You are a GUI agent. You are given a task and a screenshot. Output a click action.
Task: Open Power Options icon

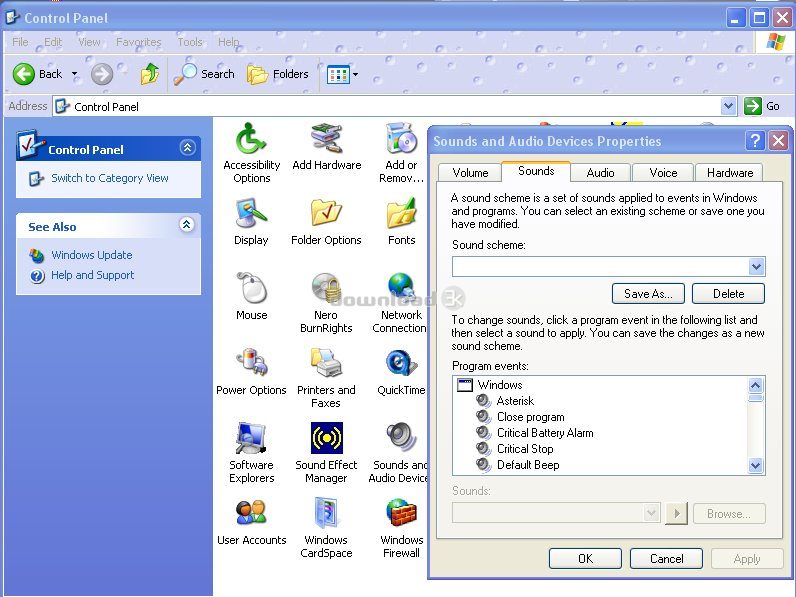[251, 372]
